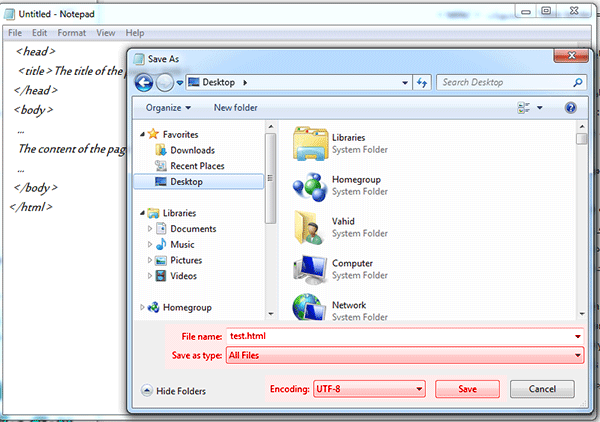Image resolution: width=600 pixels, height=422 pixels.
Task: Expand the Documents library node
Action: click(150, 229)
